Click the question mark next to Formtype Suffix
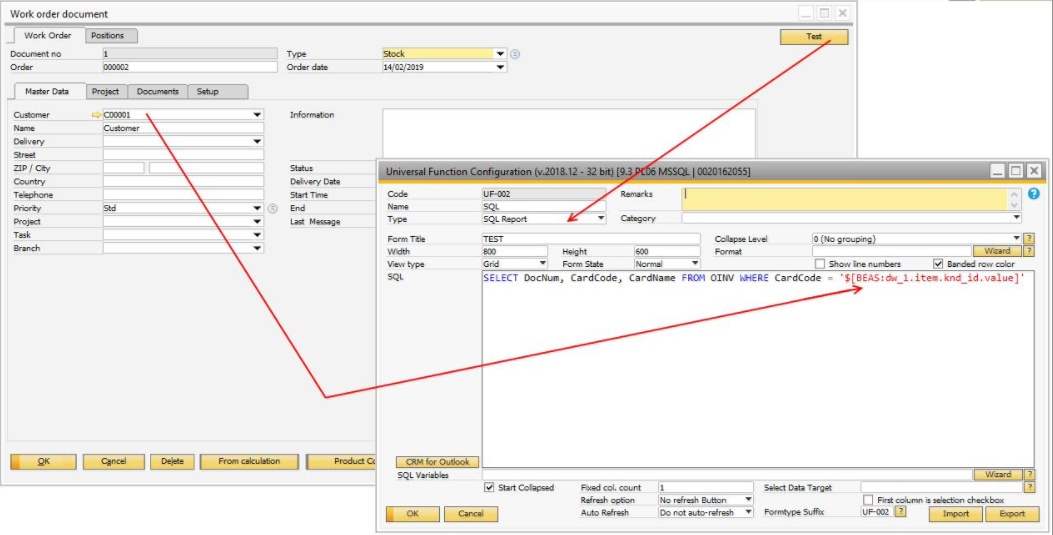The height and width of the screenshot is (535, 1053). [x=900, y=512]
